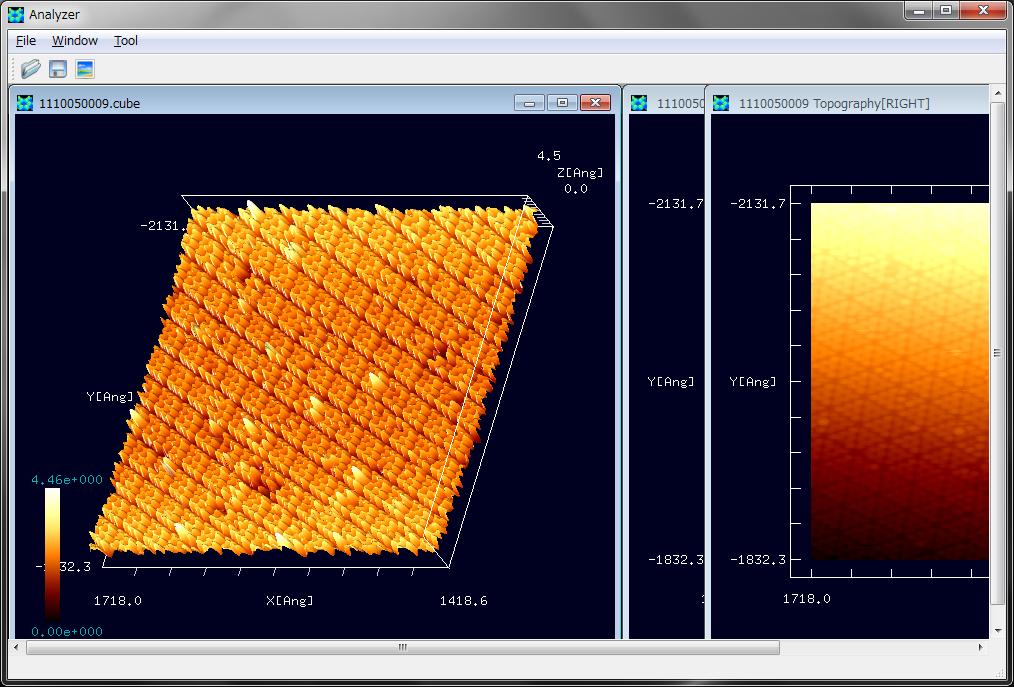Minimize the 1110050009.cube child window
Image resolution: width=1014 pixels, height=687 pixels.
530,103
